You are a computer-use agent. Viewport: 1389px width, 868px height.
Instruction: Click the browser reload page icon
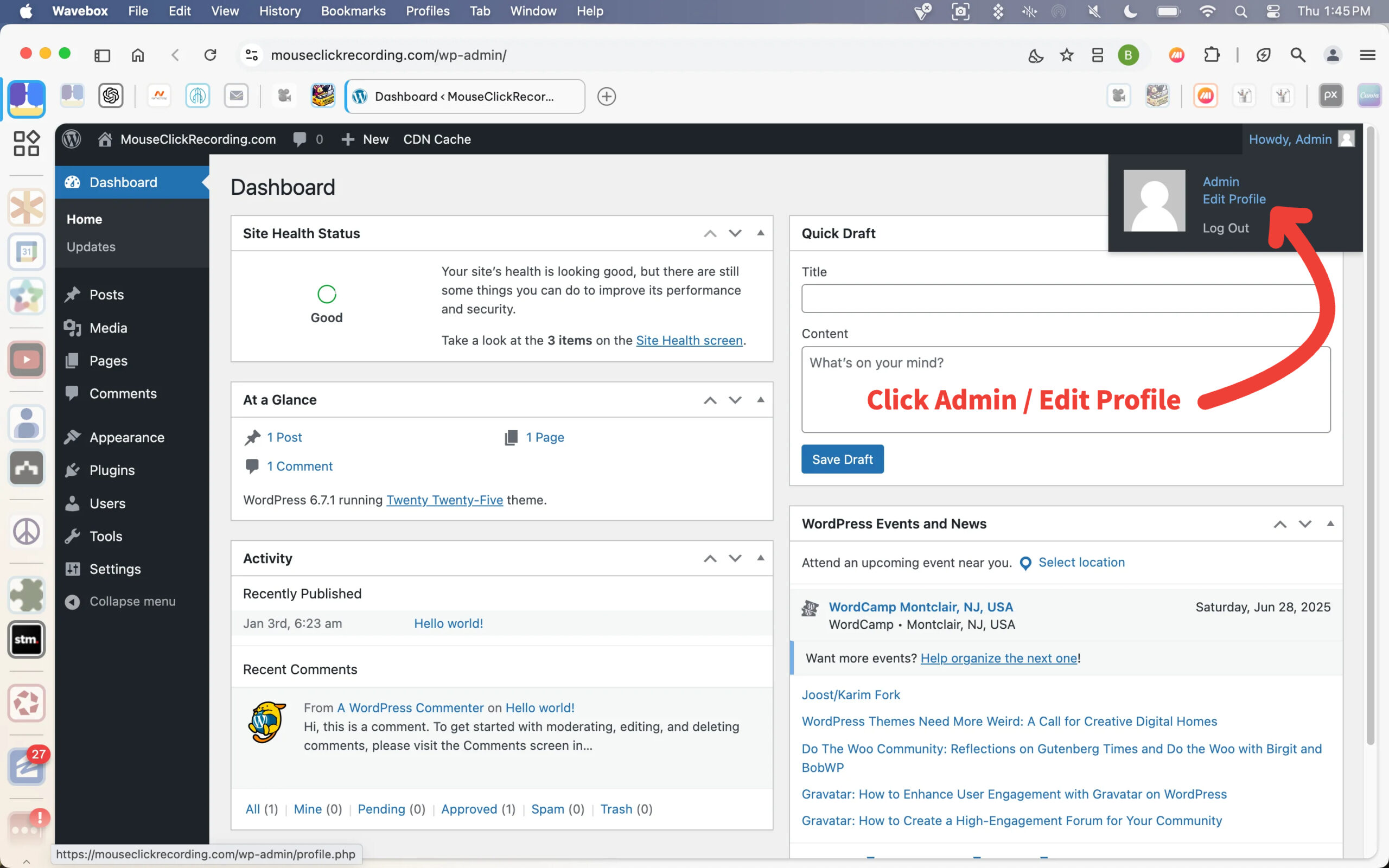(210, 55)
